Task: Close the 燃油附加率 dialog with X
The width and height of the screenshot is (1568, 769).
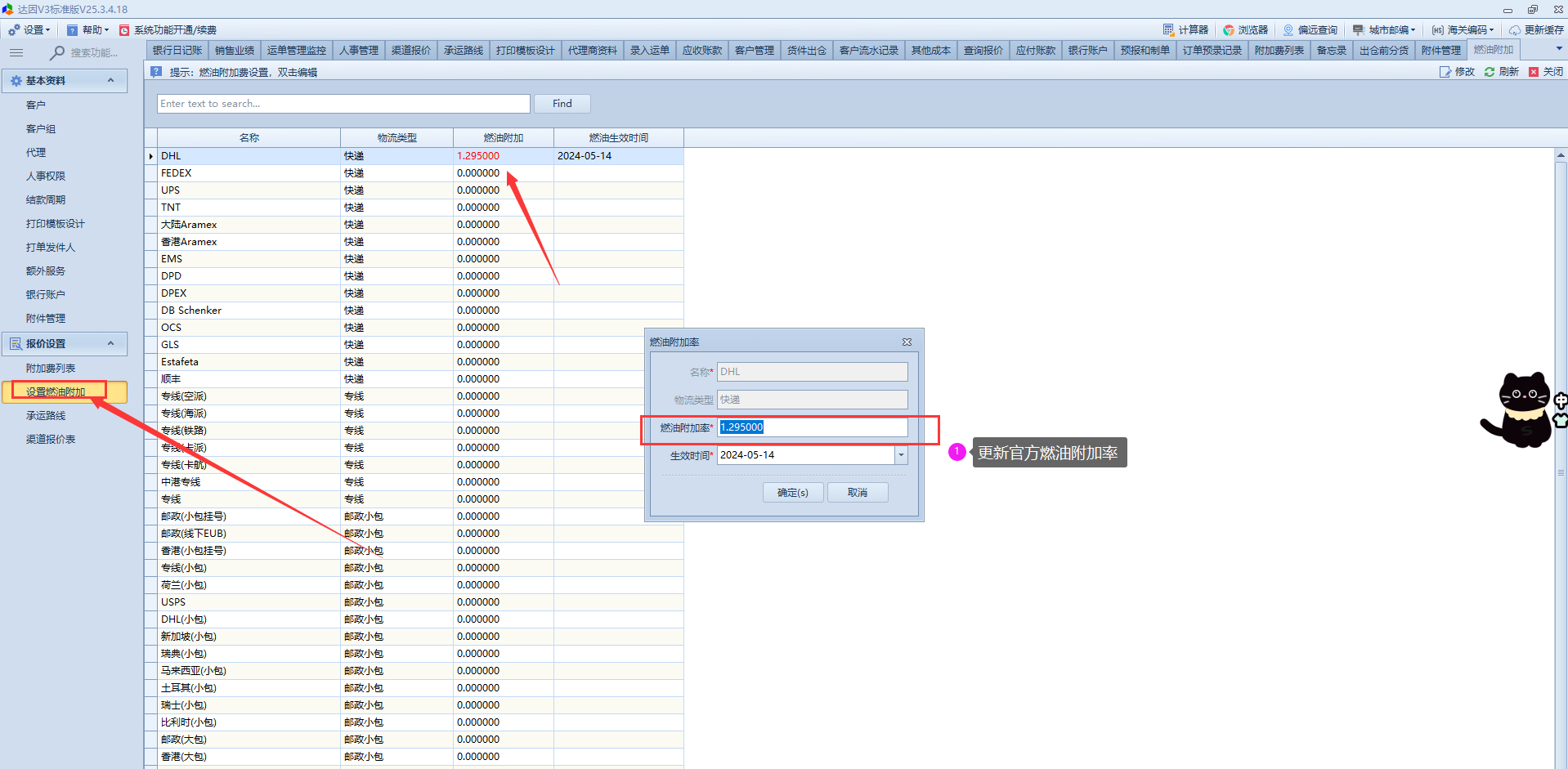Action: click(907, 342)
